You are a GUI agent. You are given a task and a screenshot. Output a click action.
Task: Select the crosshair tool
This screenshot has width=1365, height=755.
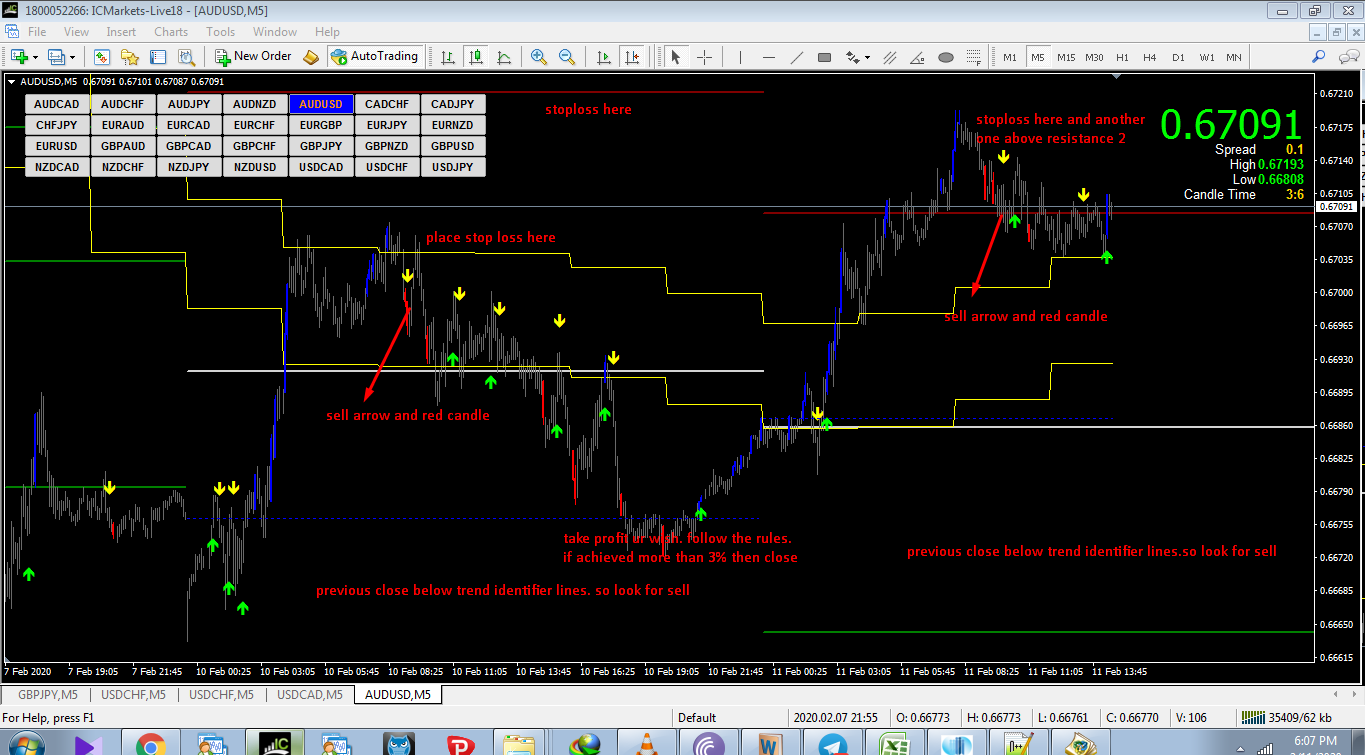tap(704, 57)
